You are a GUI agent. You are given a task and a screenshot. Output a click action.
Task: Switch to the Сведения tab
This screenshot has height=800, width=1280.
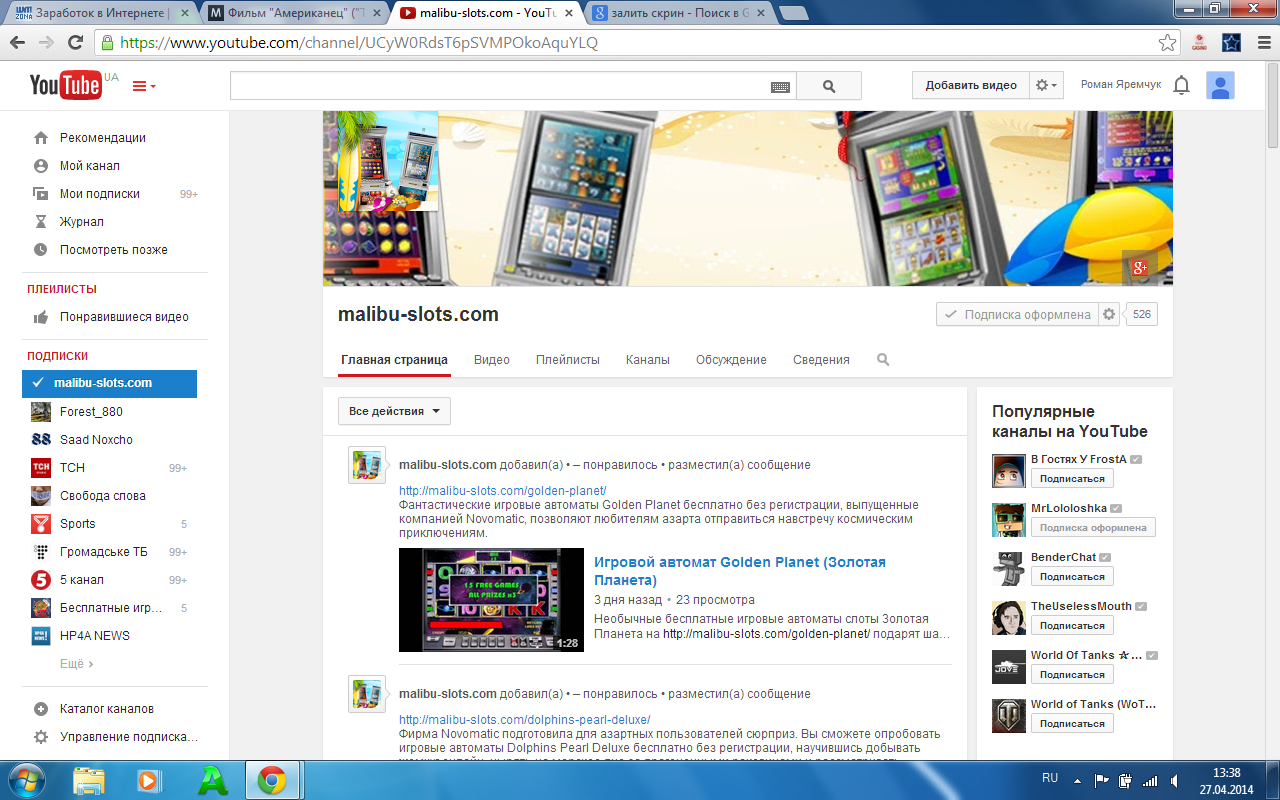pyautogui.click(x=821, y=360)
